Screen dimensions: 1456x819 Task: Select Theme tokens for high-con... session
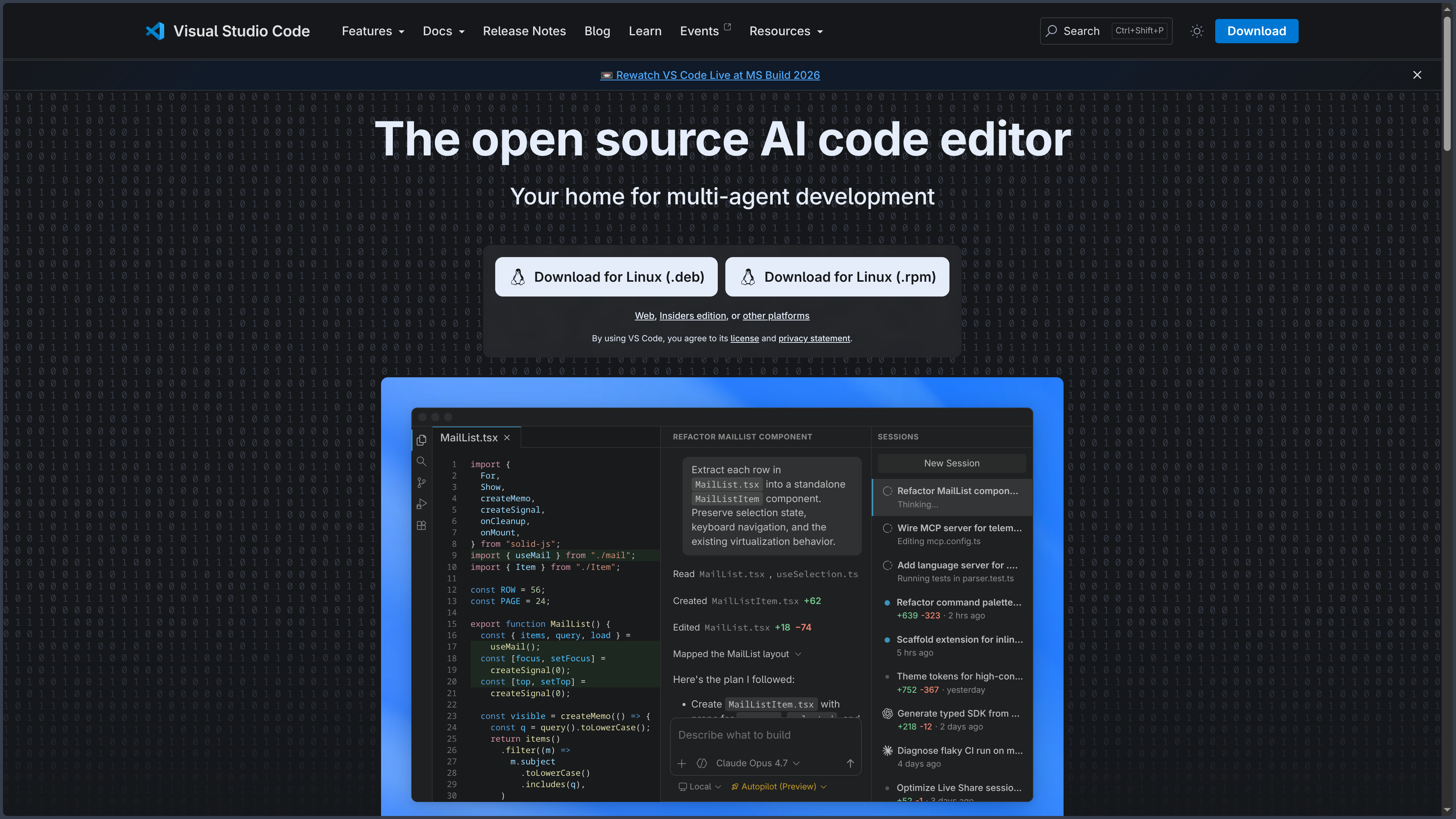coord(952,683)
